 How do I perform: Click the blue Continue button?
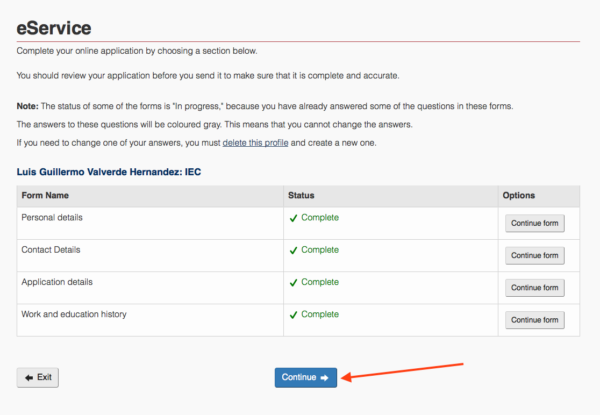[x=305, y=377]
